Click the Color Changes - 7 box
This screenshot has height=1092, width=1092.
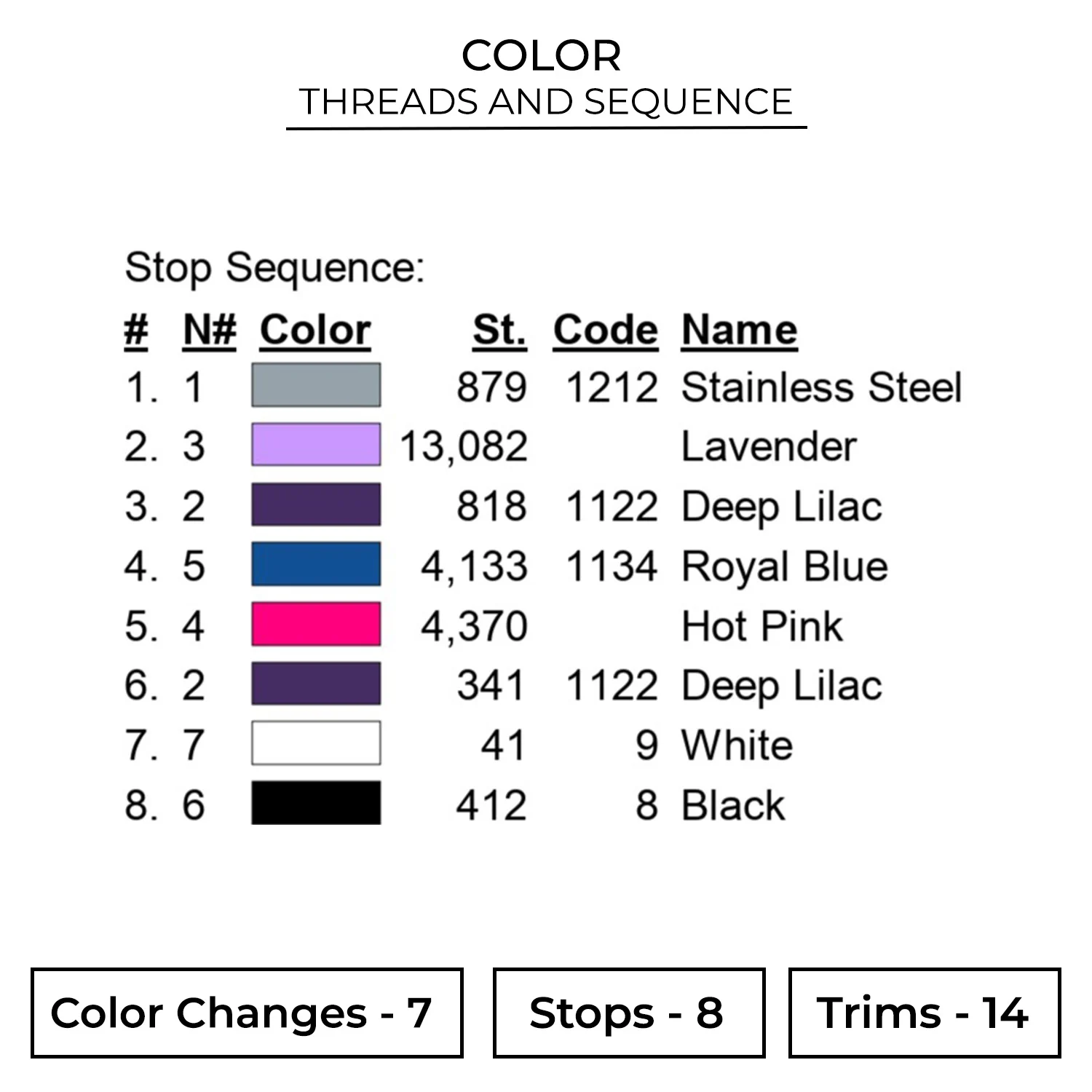247,1013
